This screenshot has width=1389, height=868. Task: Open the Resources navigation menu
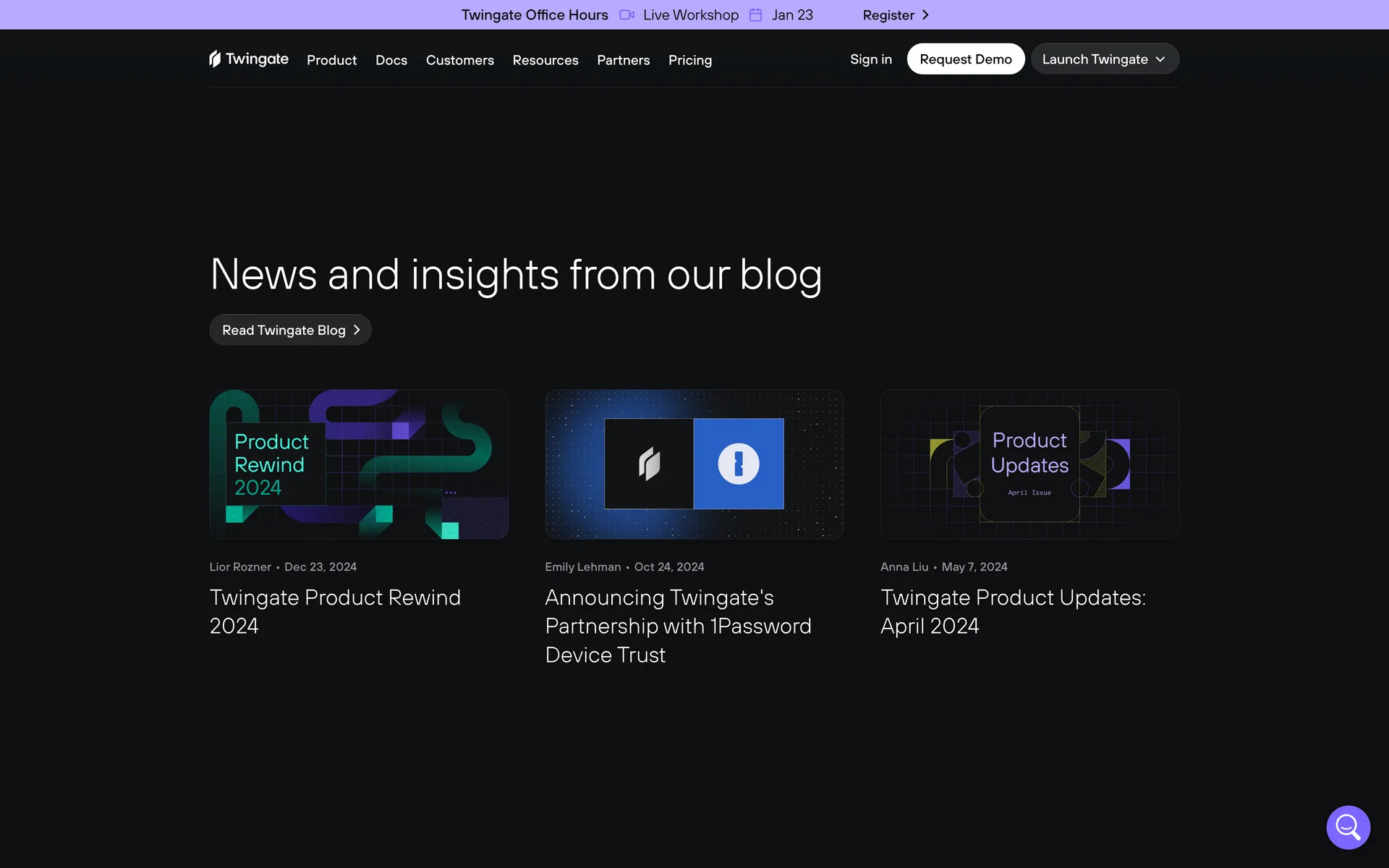545,60
